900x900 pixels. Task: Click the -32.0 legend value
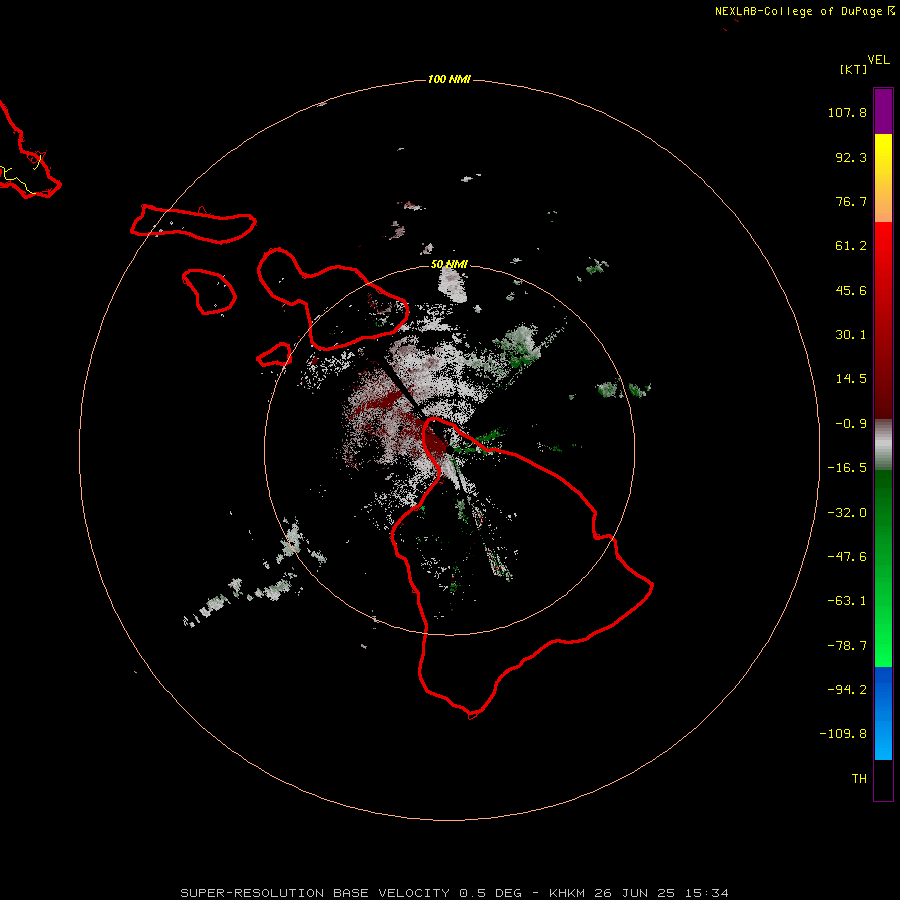(847, 513)
